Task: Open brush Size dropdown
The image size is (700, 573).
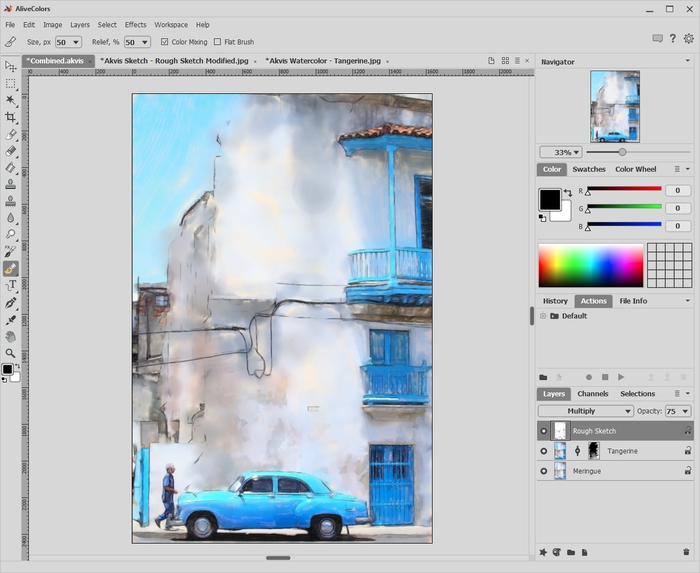Action: coord(76,42)
